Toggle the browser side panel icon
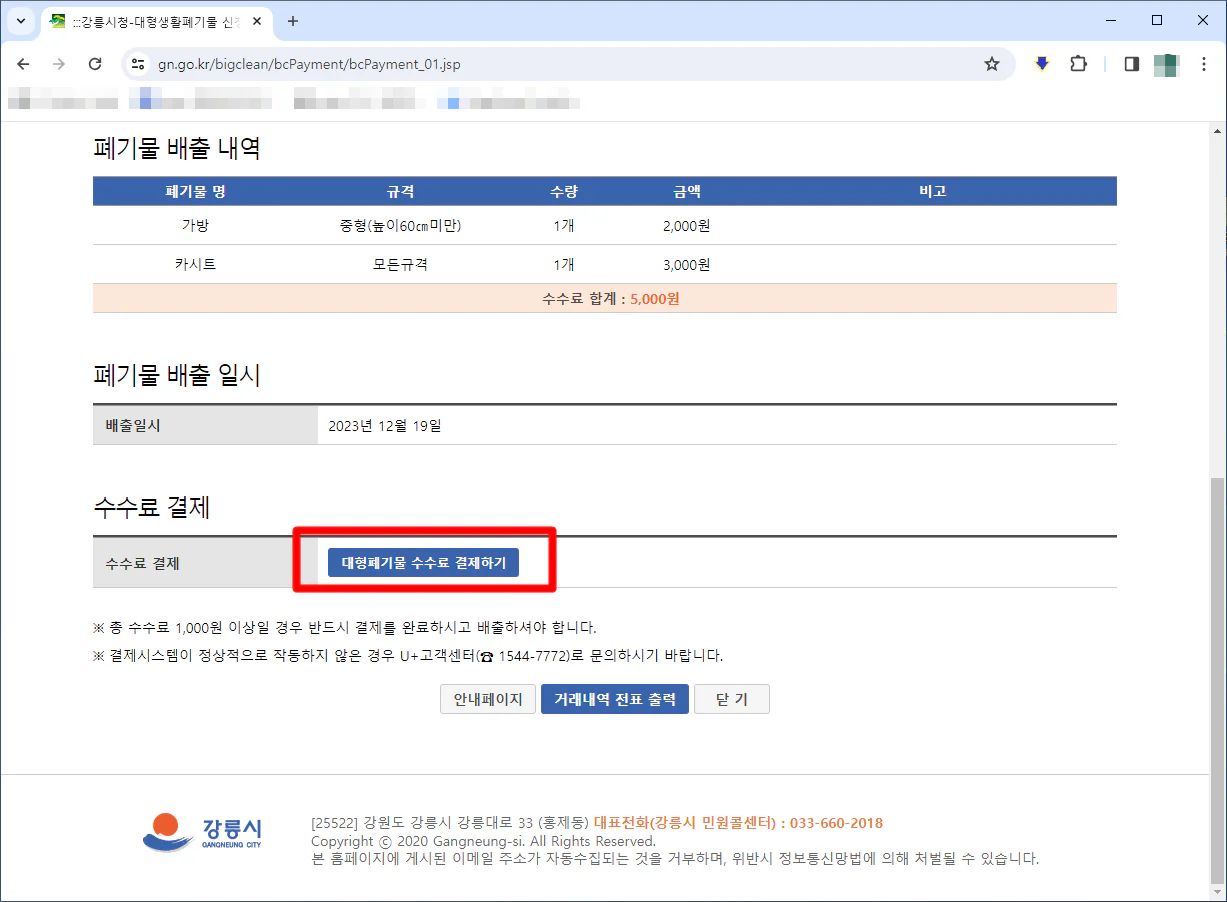Image resolution: width=1227 pixels, height=902 pixels. [x=1131, y=64]
